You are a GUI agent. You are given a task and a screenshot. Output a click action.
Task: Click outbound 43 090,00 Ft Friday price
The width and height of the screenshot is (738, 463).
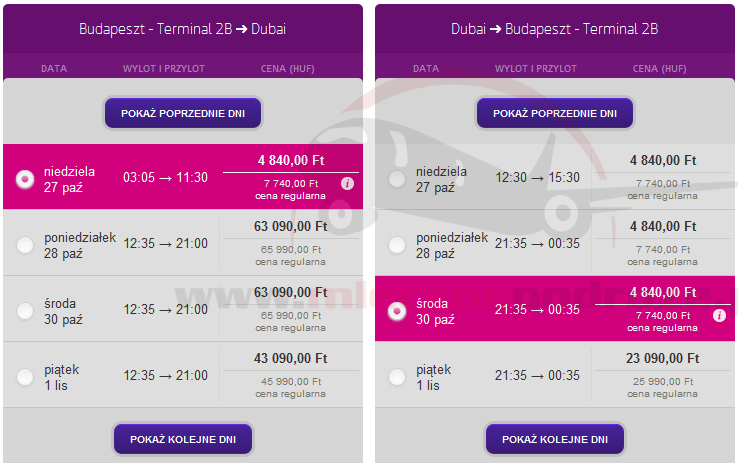(x=290, y=359)
